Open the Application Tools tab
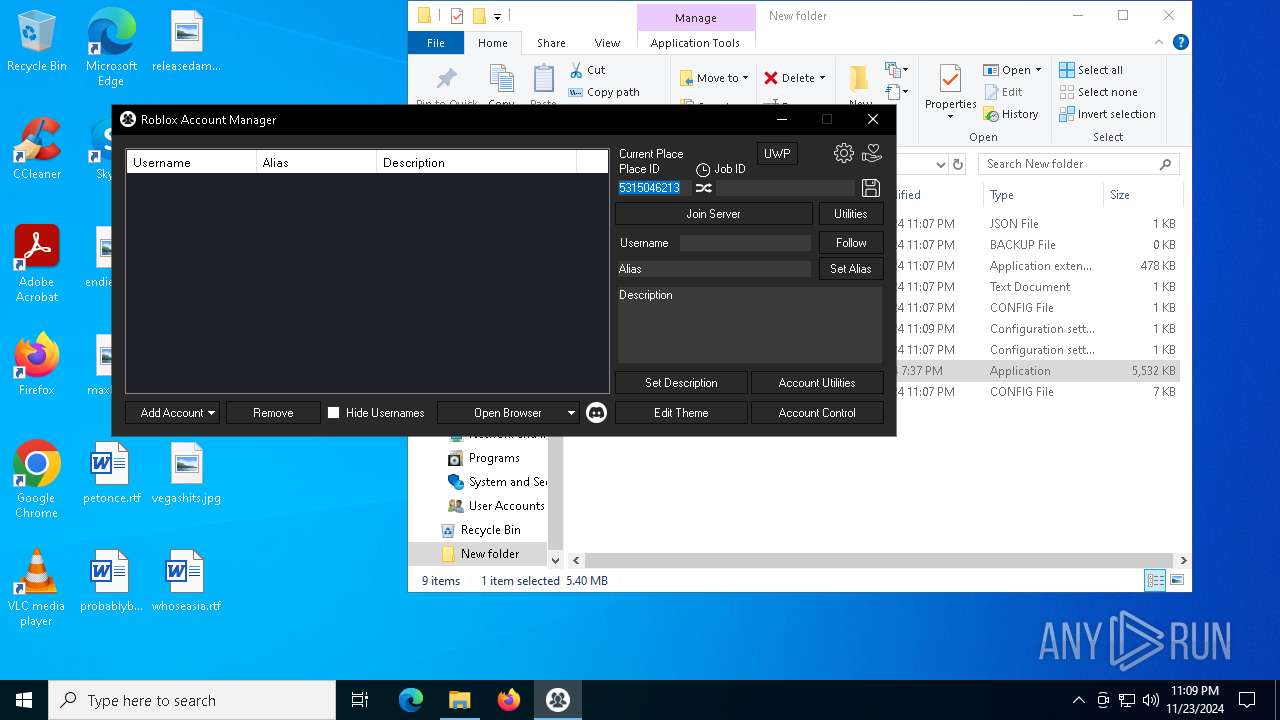Screen dimensions: 1280x720 (695, 43)
